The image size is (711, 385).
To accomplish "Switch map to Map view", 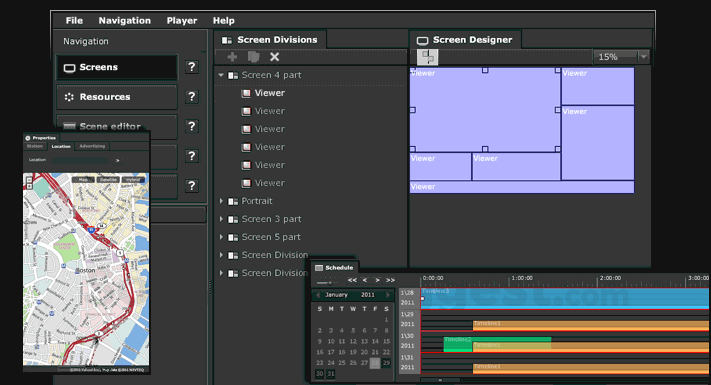I will [83, 180].
